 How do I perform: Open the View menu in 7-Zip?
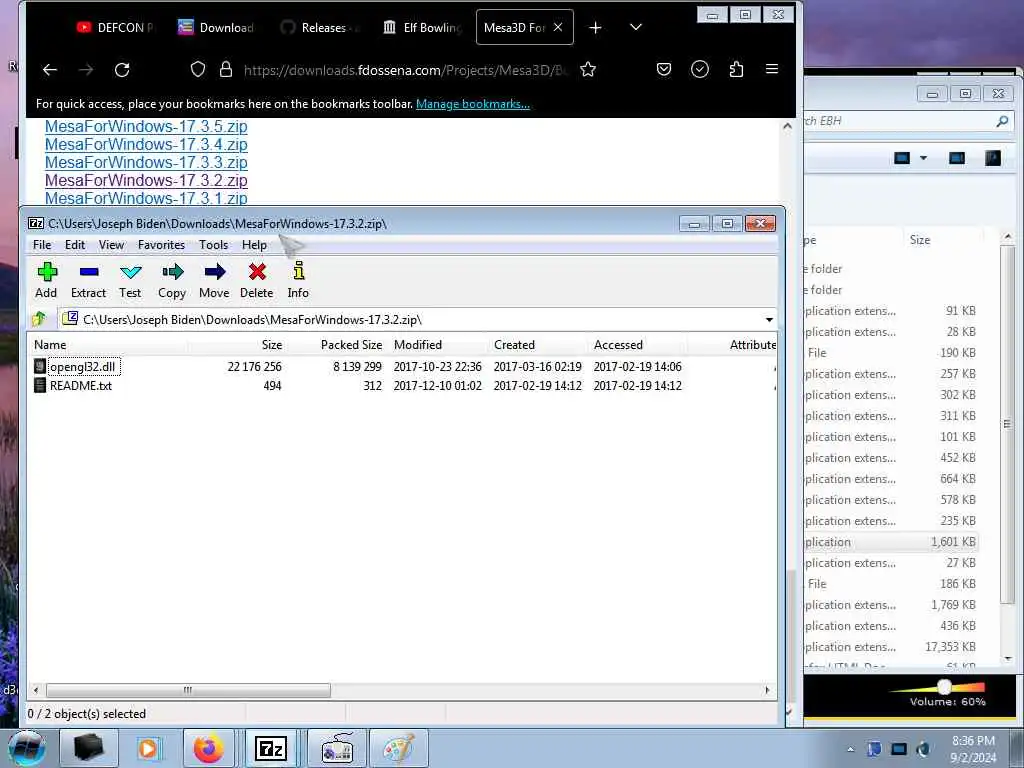[111, 245]
